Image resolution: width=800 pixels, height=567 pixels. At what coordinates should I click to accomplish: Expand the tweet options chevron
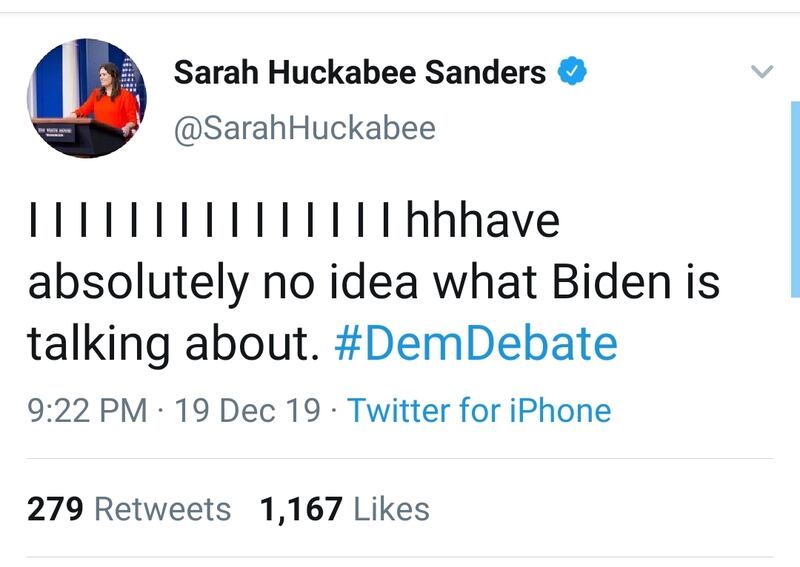point(762,72)
